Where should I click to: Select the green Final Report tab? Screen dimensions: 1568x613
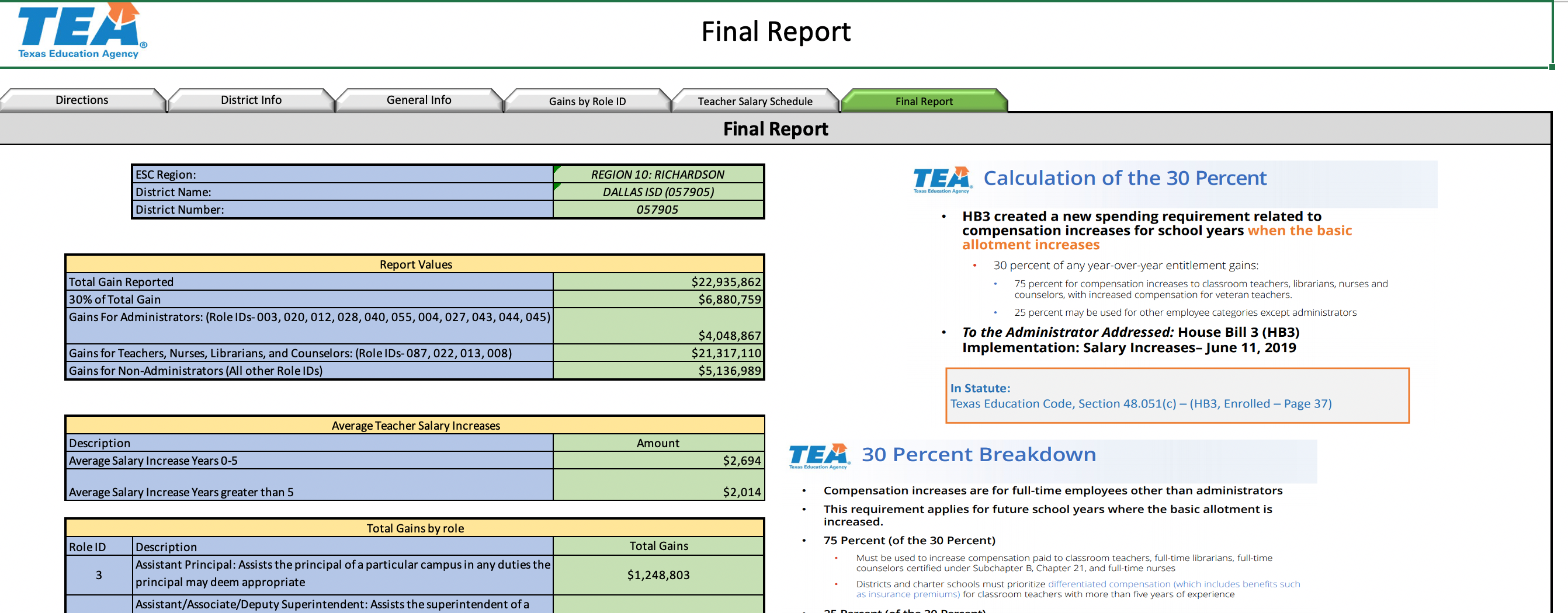[924, 101]
